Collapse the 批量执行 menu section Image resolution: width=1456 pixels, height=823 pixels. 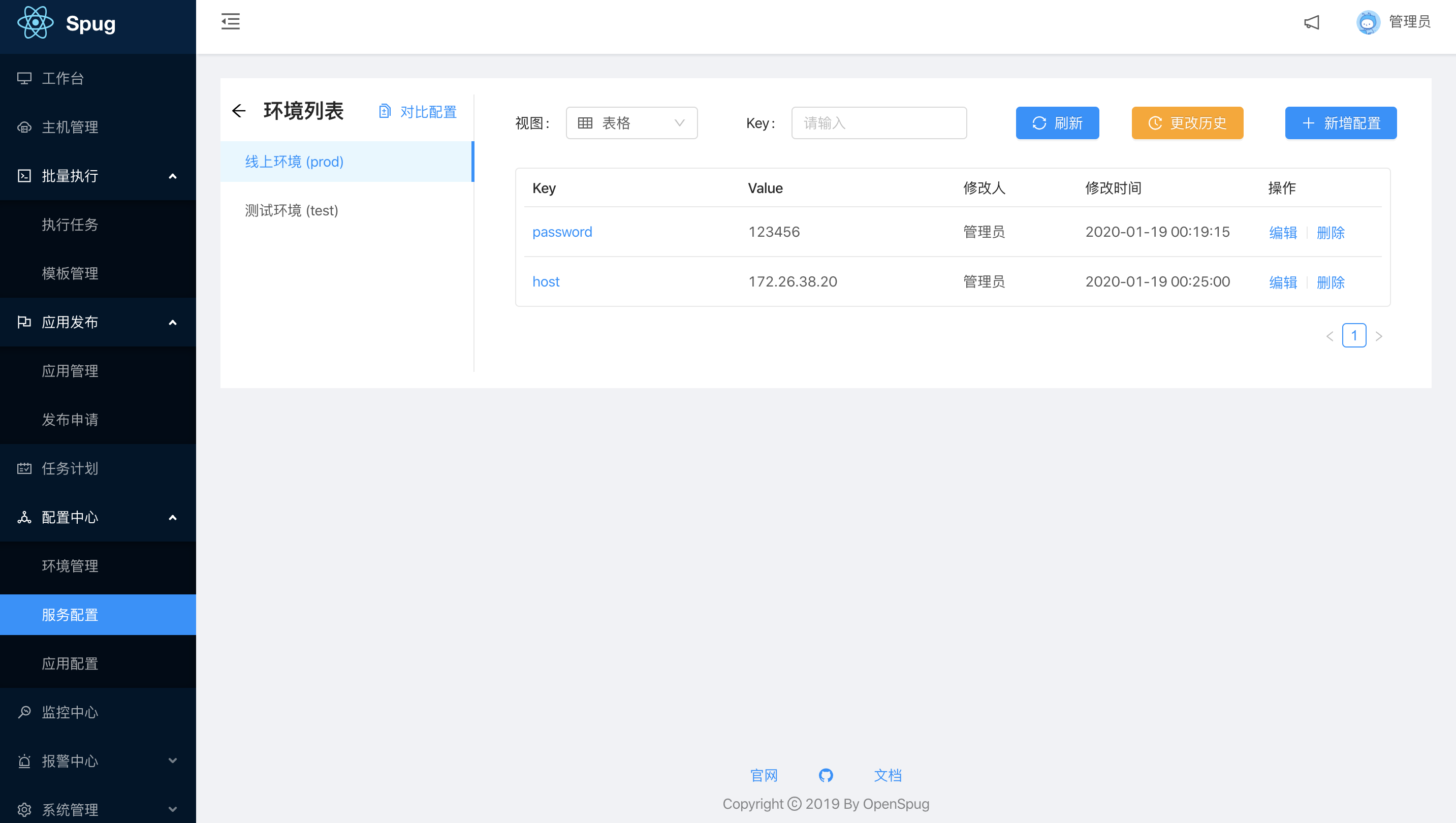98,176
